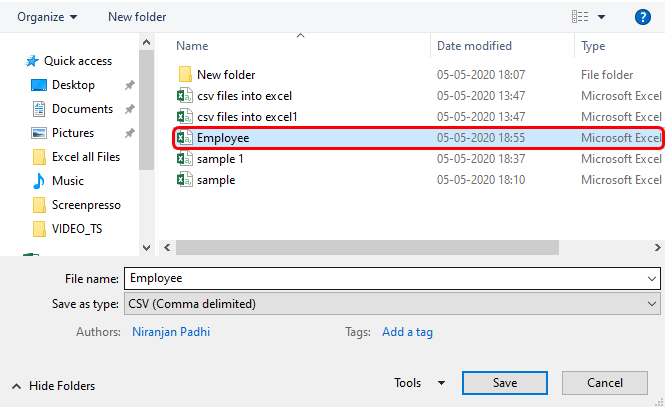Open the view options icon

pos(580,17)
